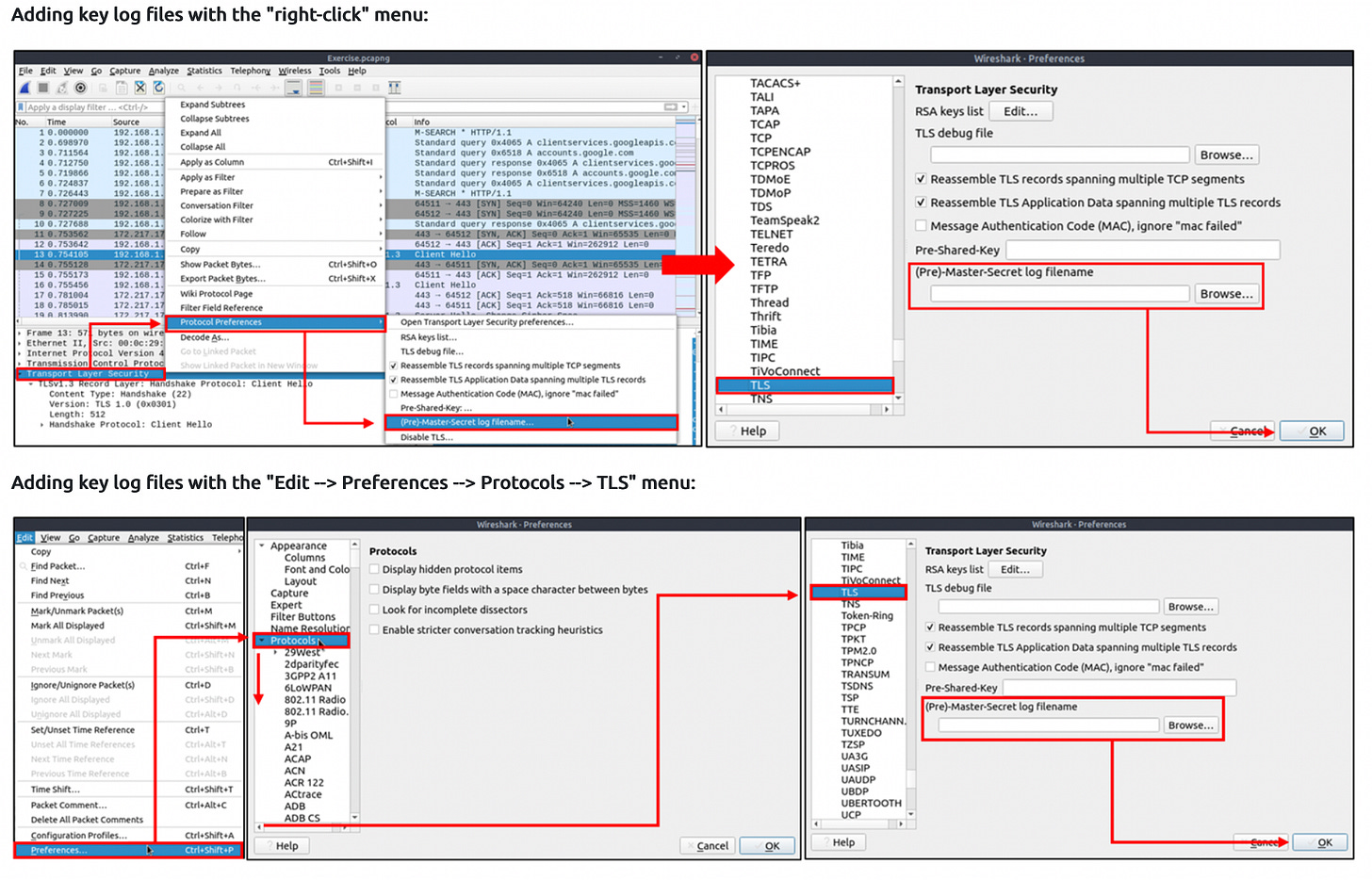1372x880 pixels.
Task: Uncheck Reassemble TLS records in top Preferences window
Action: pos(921,179)
